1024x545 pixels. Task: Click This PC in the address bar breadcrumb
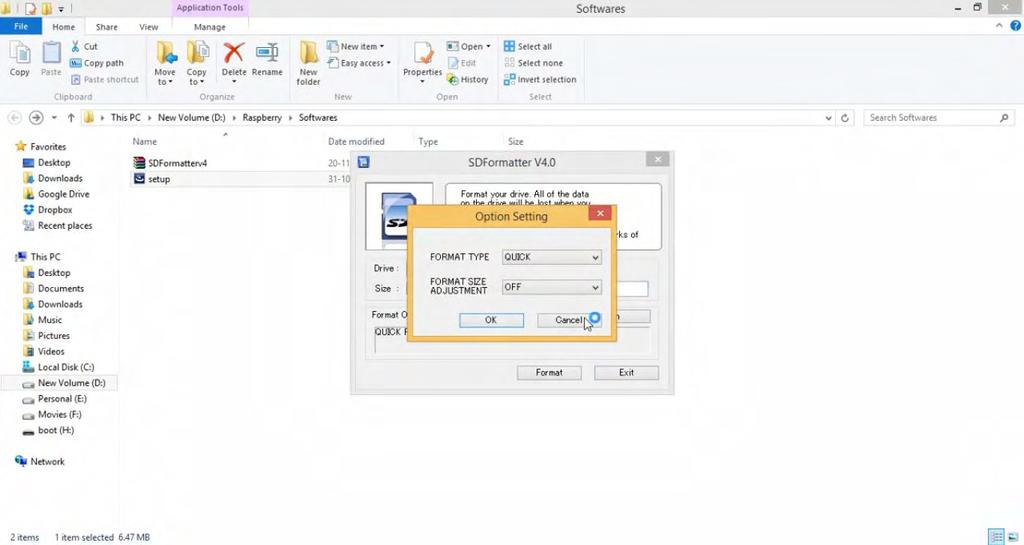[125, 118]
